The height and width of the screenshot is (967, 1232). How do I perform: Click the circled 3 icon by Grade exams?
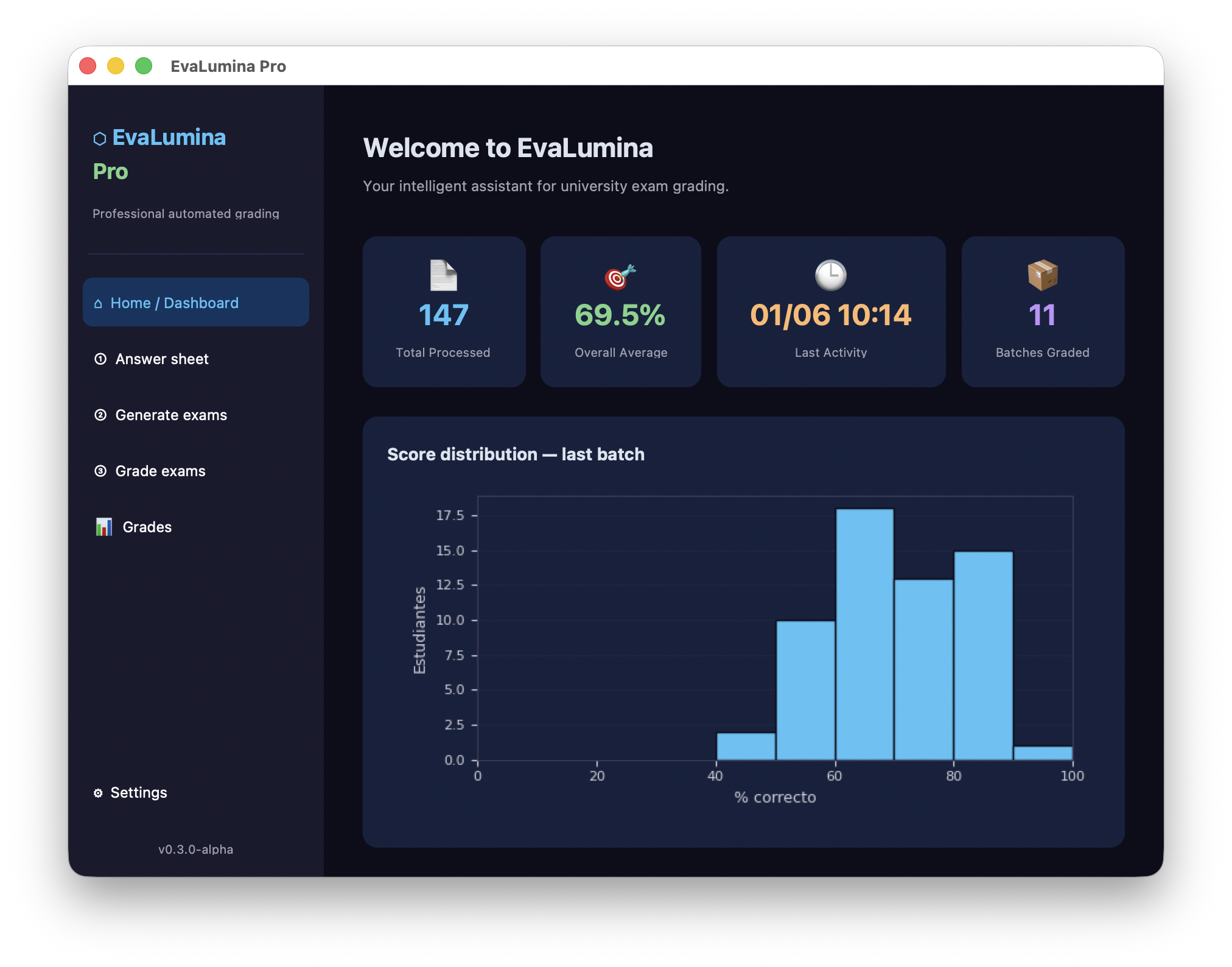[x=100, y=471]
